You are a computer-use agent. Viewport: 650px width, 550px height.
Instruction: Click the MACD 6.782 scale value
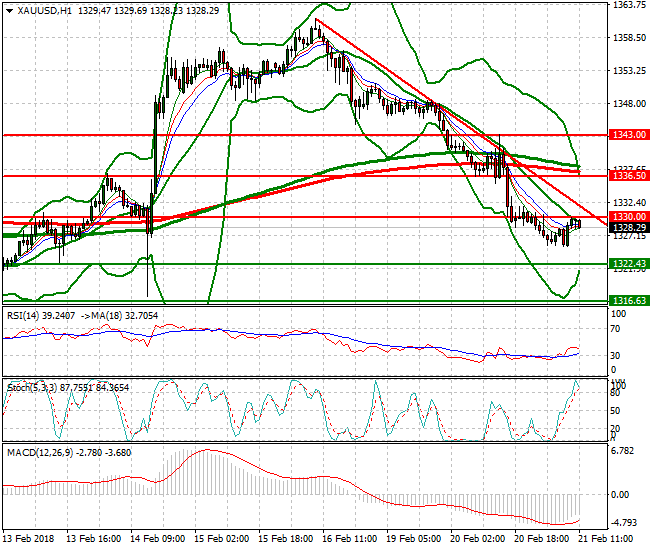point(623,451)
